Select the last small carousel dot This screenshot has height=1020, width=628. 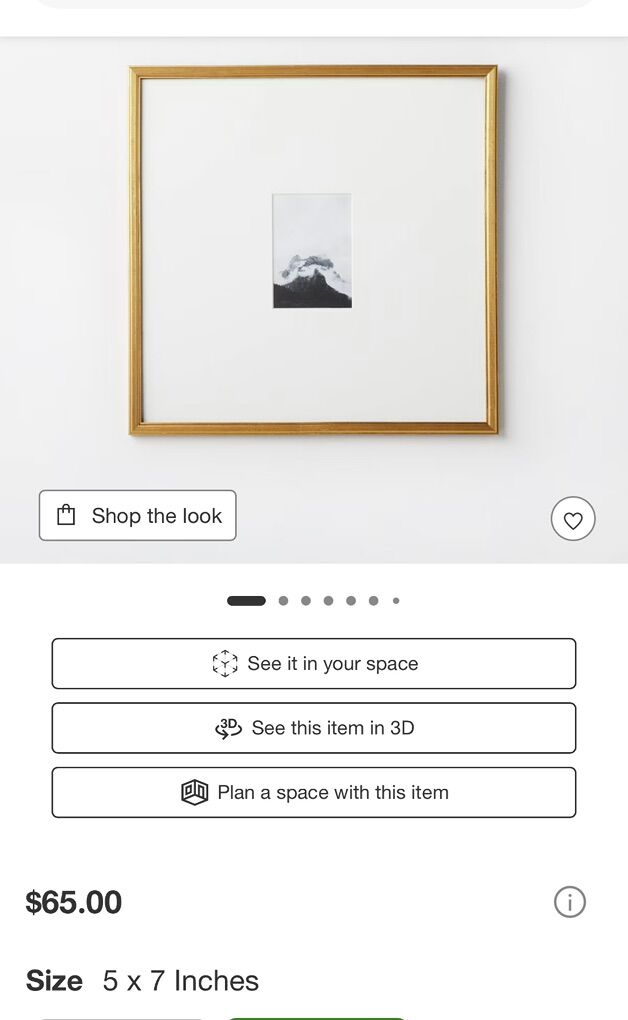(x=396, y=600)
